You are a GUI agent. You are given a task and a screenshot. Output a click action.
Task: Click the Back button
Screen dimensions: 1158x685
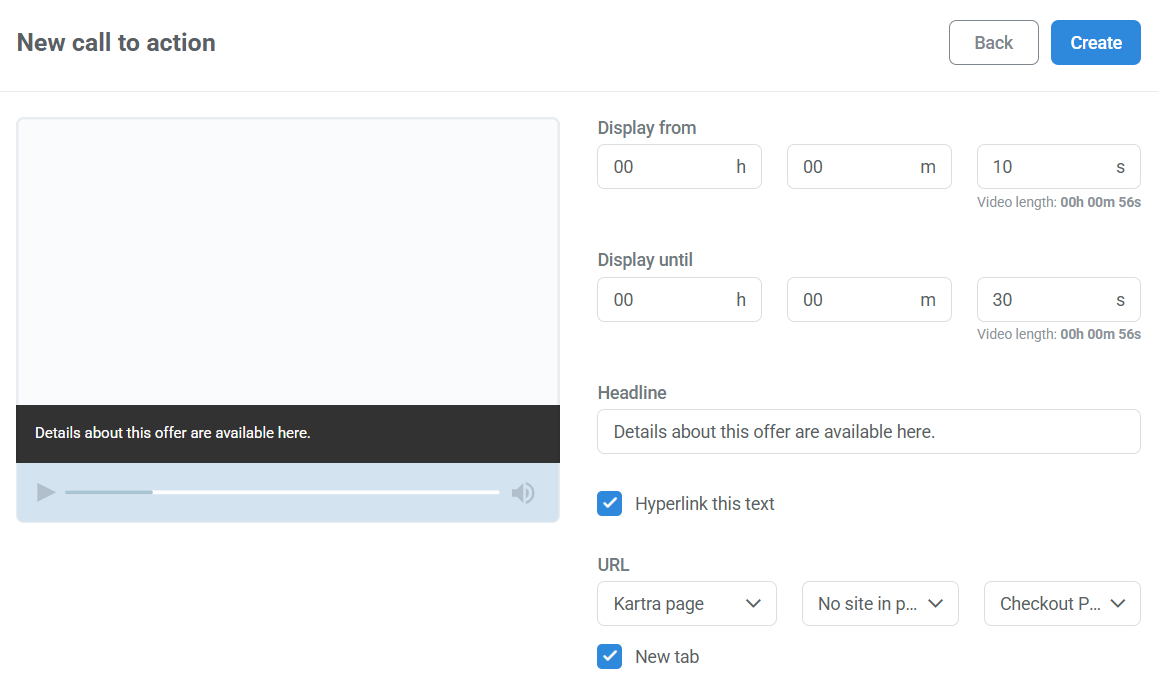[993, 42]
